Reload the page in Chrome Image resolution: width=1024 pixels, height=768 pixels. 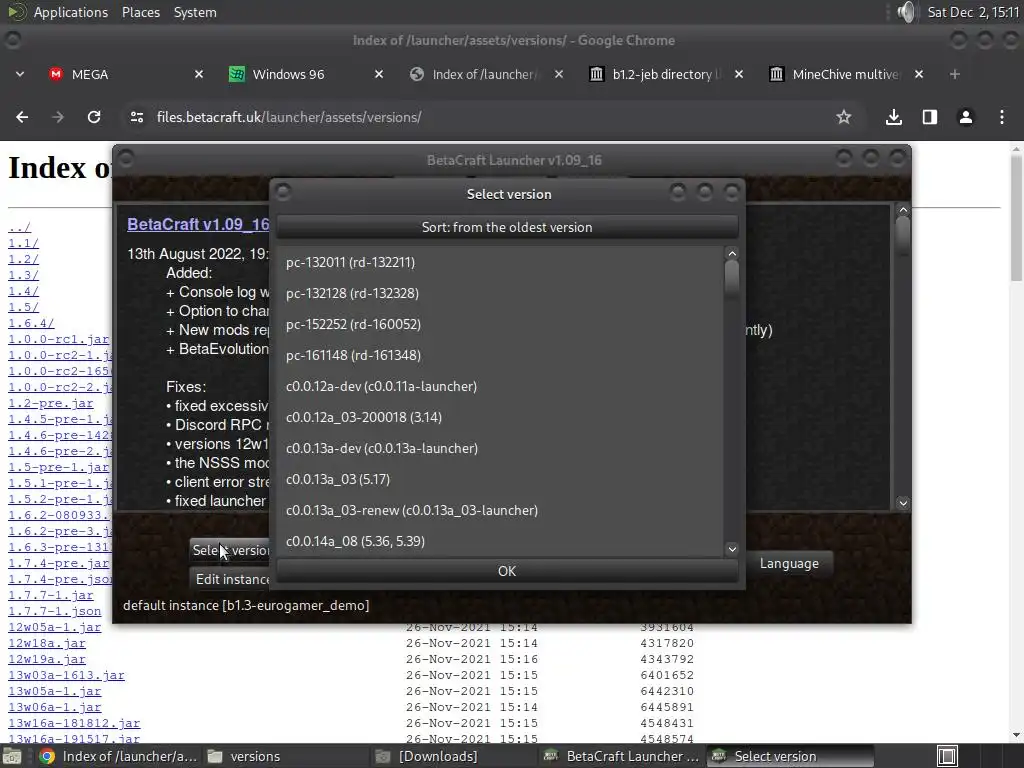94,117
